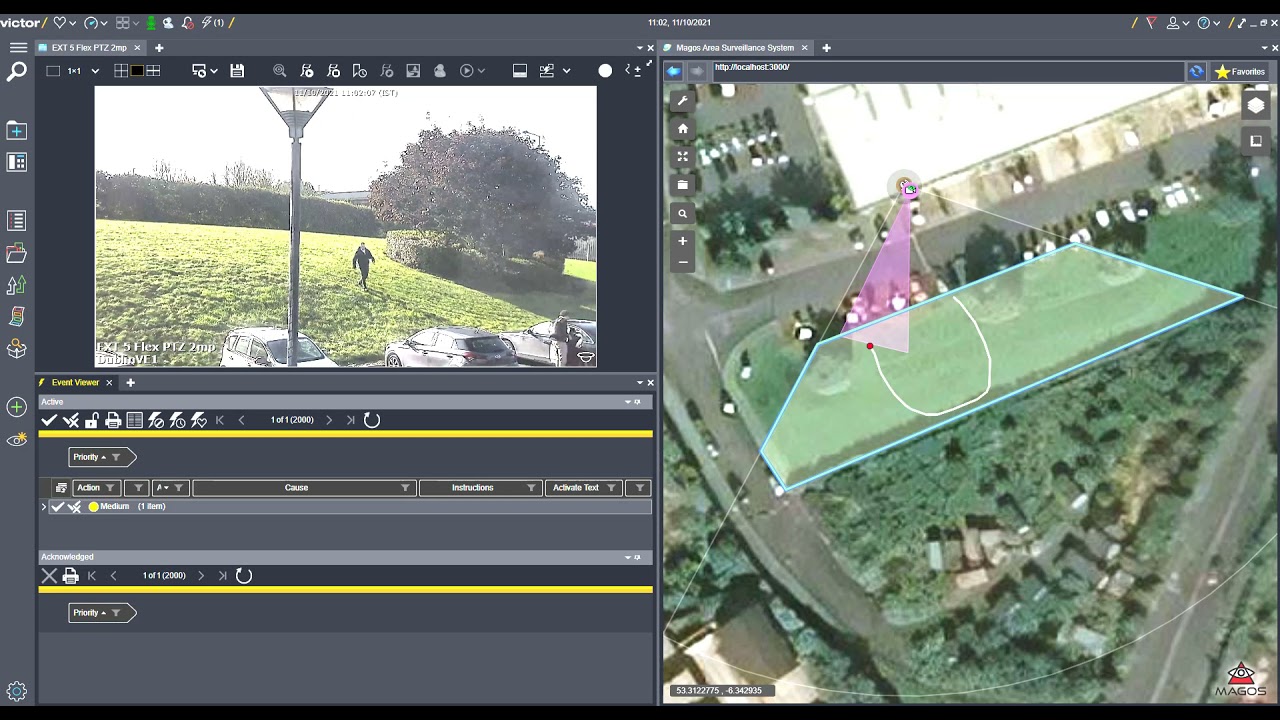This screenshot has width=1280, height=720.
Task: Add new tab next to EXT 5 Flex tab
Action: click(x=159, y=48)
